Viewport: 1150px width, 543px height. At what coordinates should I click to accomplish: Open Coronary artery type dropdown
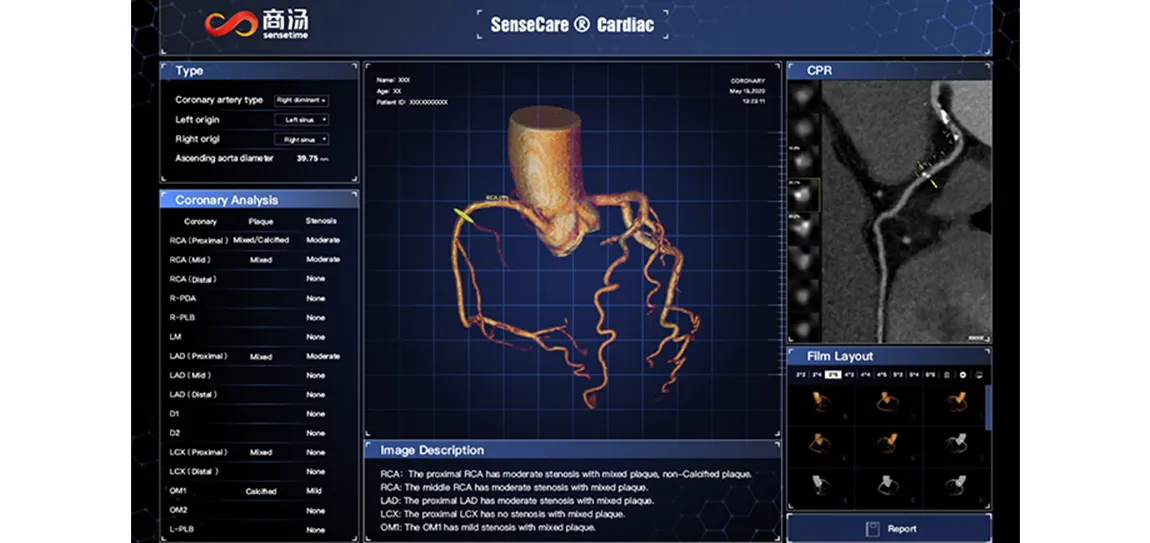click(x=301, y=101)
